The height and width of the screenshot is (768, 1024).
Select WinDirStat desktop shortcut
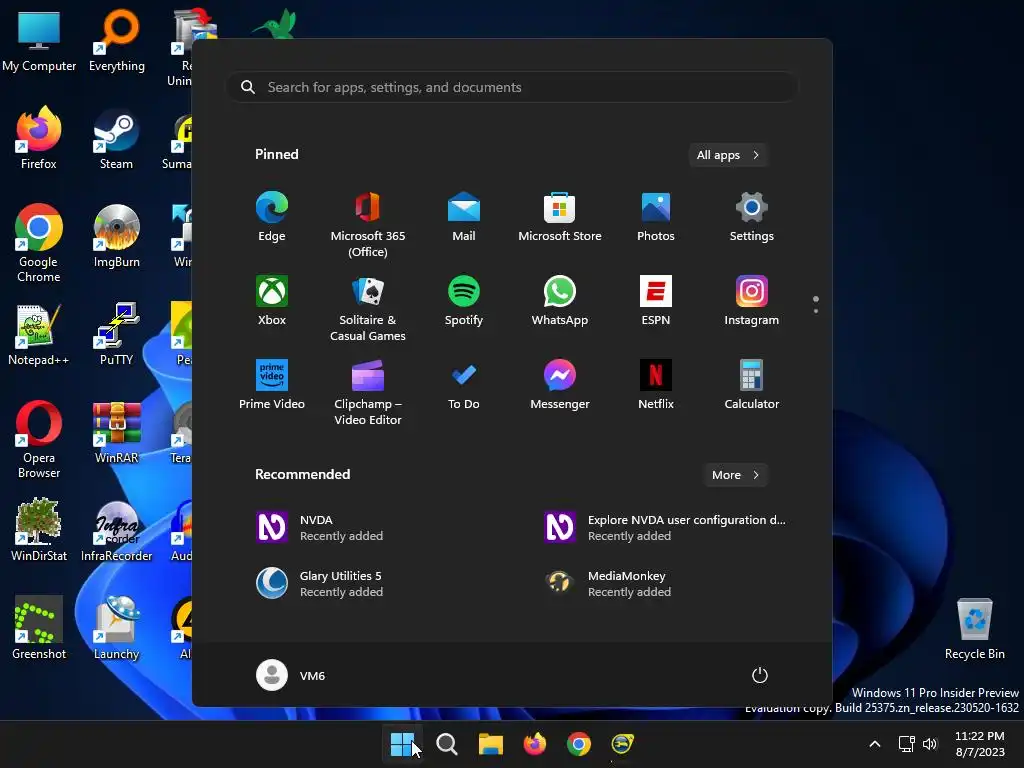39,530
